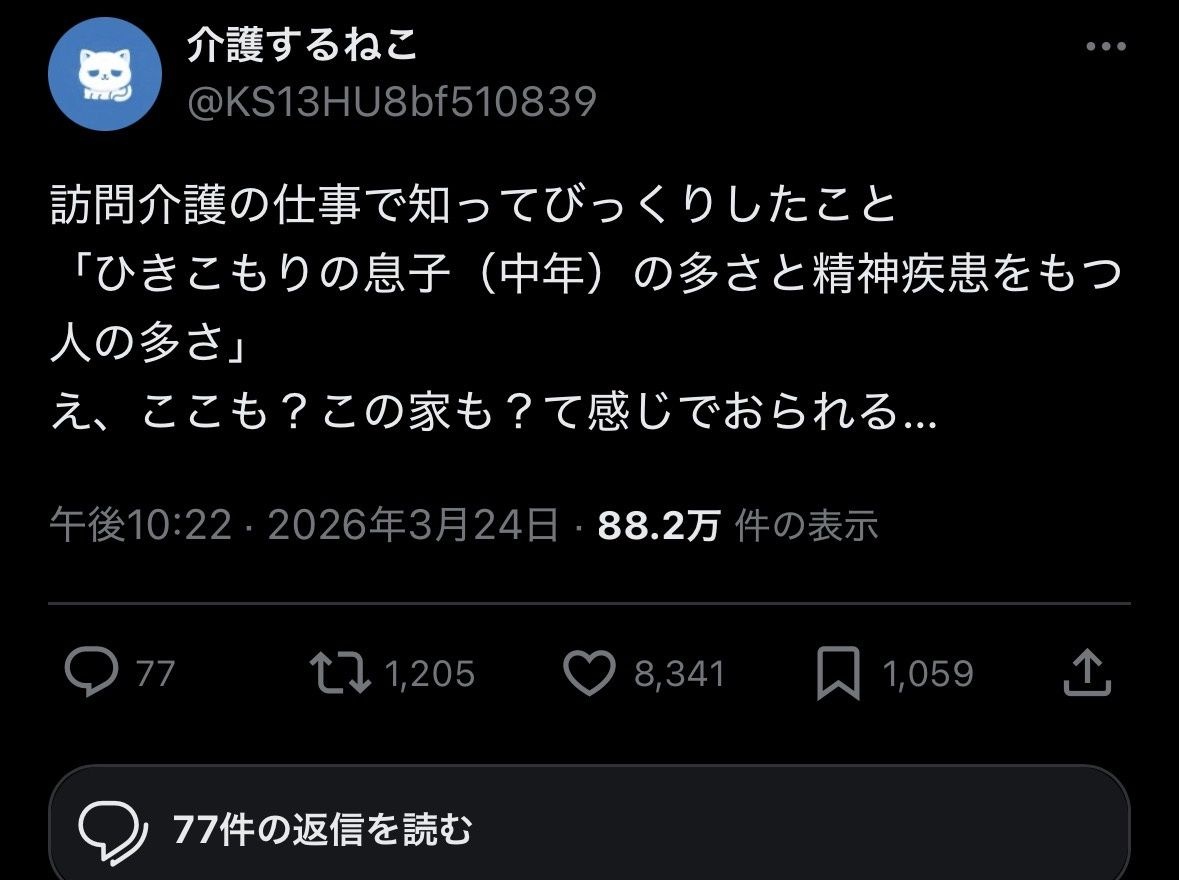Click the double speech bubble replies icon

113,831
